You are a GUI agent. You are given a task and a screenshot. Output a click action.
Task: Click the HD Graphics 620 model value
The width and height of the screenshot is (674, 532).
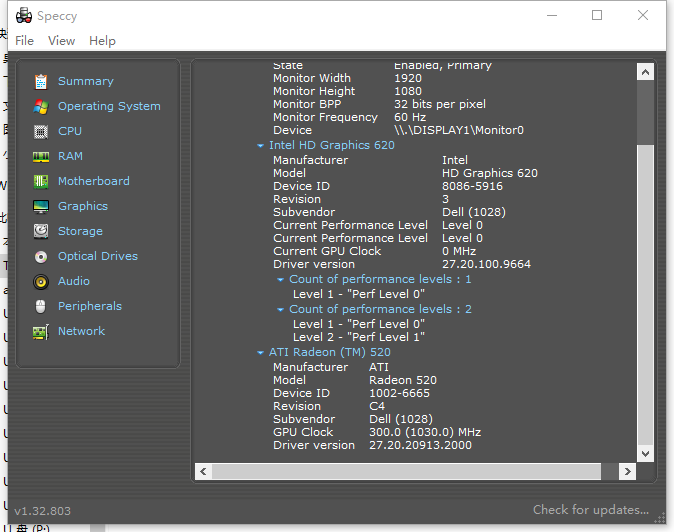[x=490, y=173]
